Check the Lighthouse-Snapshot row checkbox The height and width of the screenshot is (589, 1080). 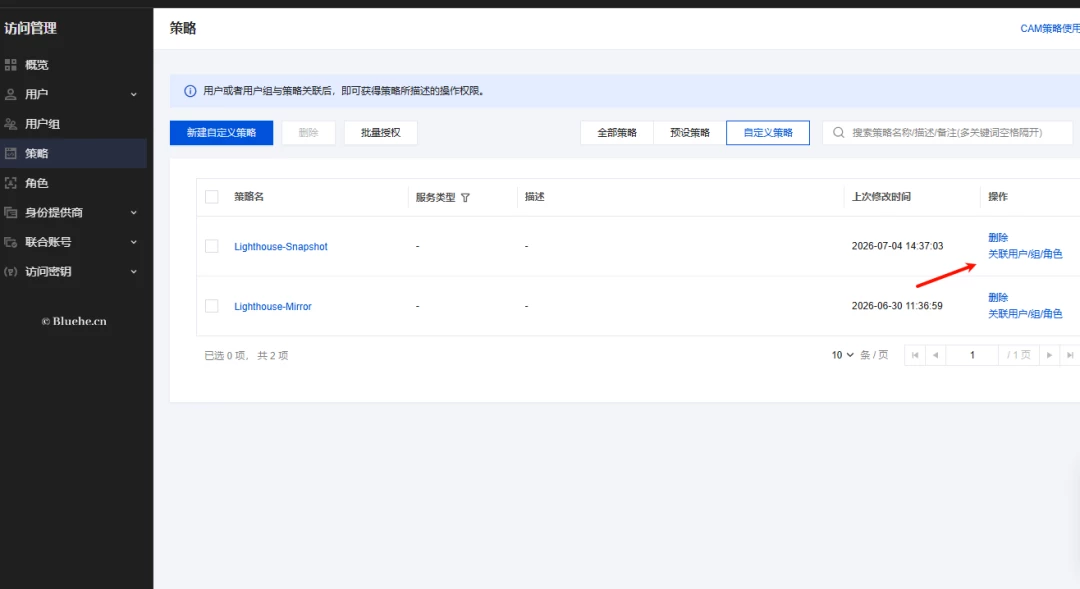[211, 247]
